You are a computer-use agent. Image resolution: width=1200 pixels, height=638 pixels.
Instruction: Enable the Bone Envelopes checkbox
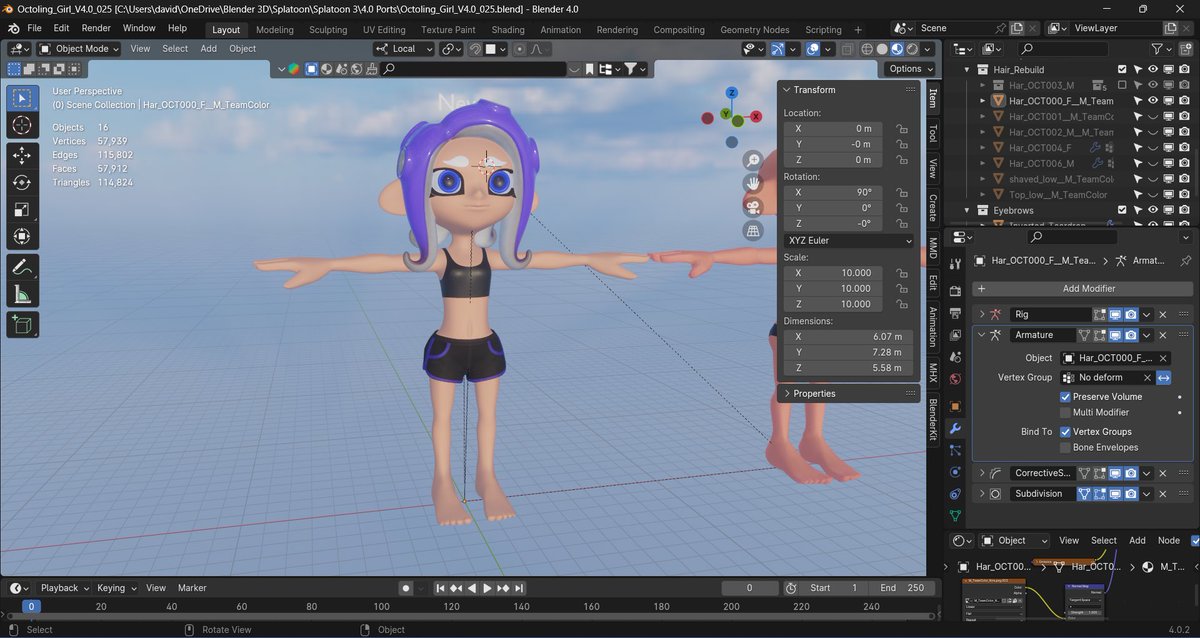tap(1066, 447)
